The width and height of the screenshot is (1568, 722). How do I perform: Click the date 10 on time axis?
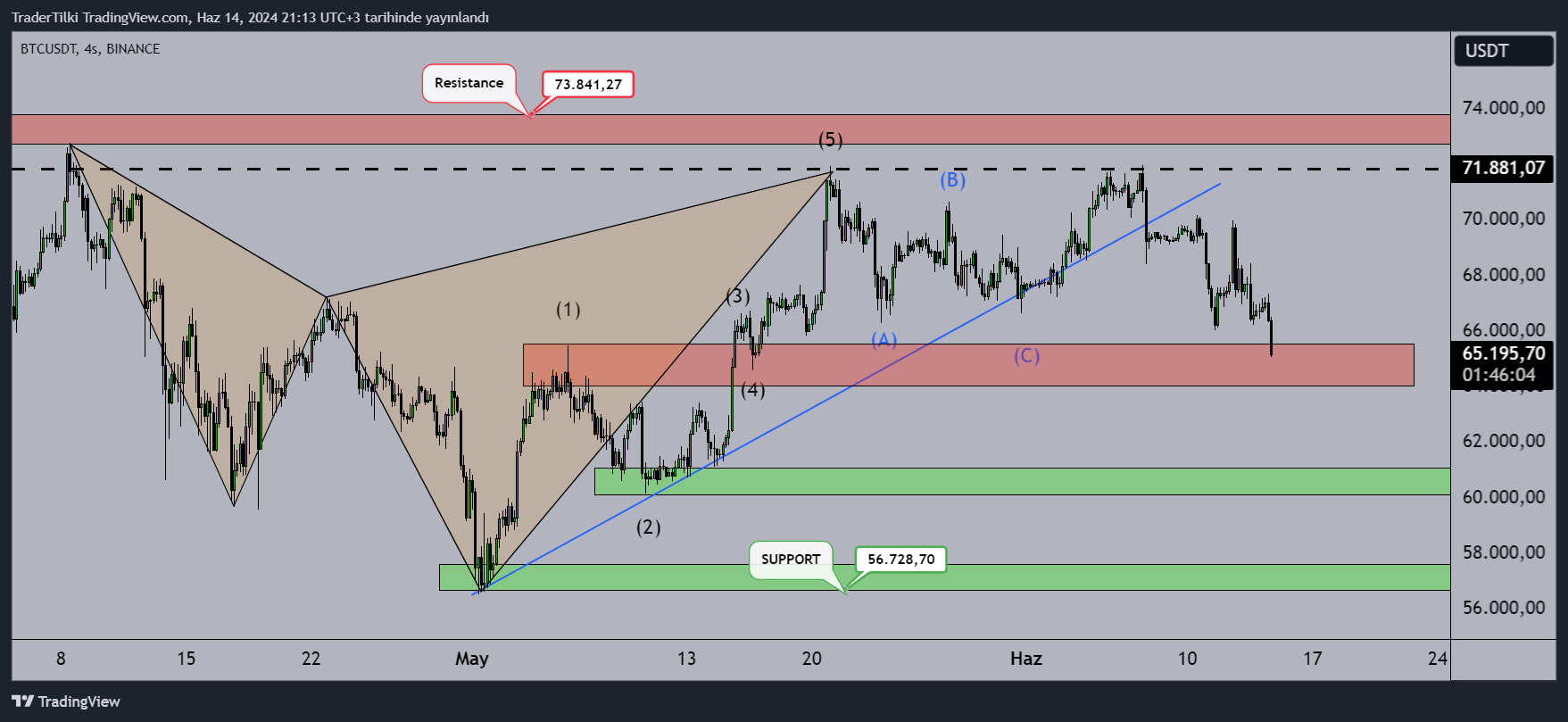[1187, 659]
